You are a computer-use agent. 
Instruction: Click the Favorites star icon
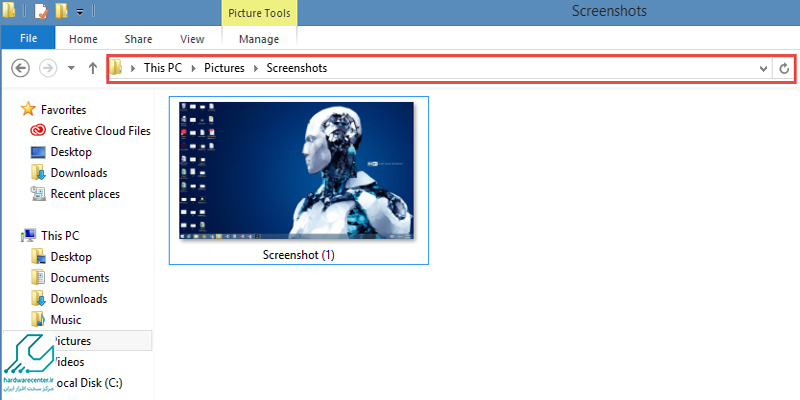tap(28, 109)
